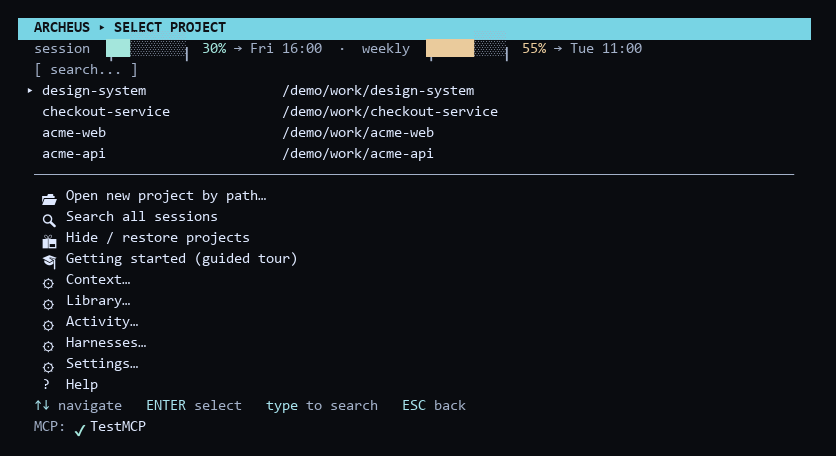Click the type to search hint
Screen dimensions: 836x456
[x=321, y=406]
